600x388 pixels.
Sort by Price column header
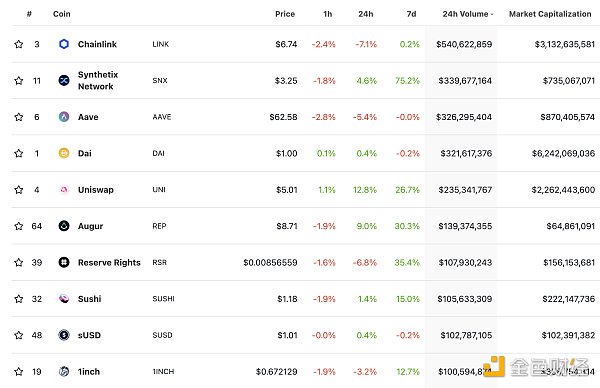coord(285,14)
